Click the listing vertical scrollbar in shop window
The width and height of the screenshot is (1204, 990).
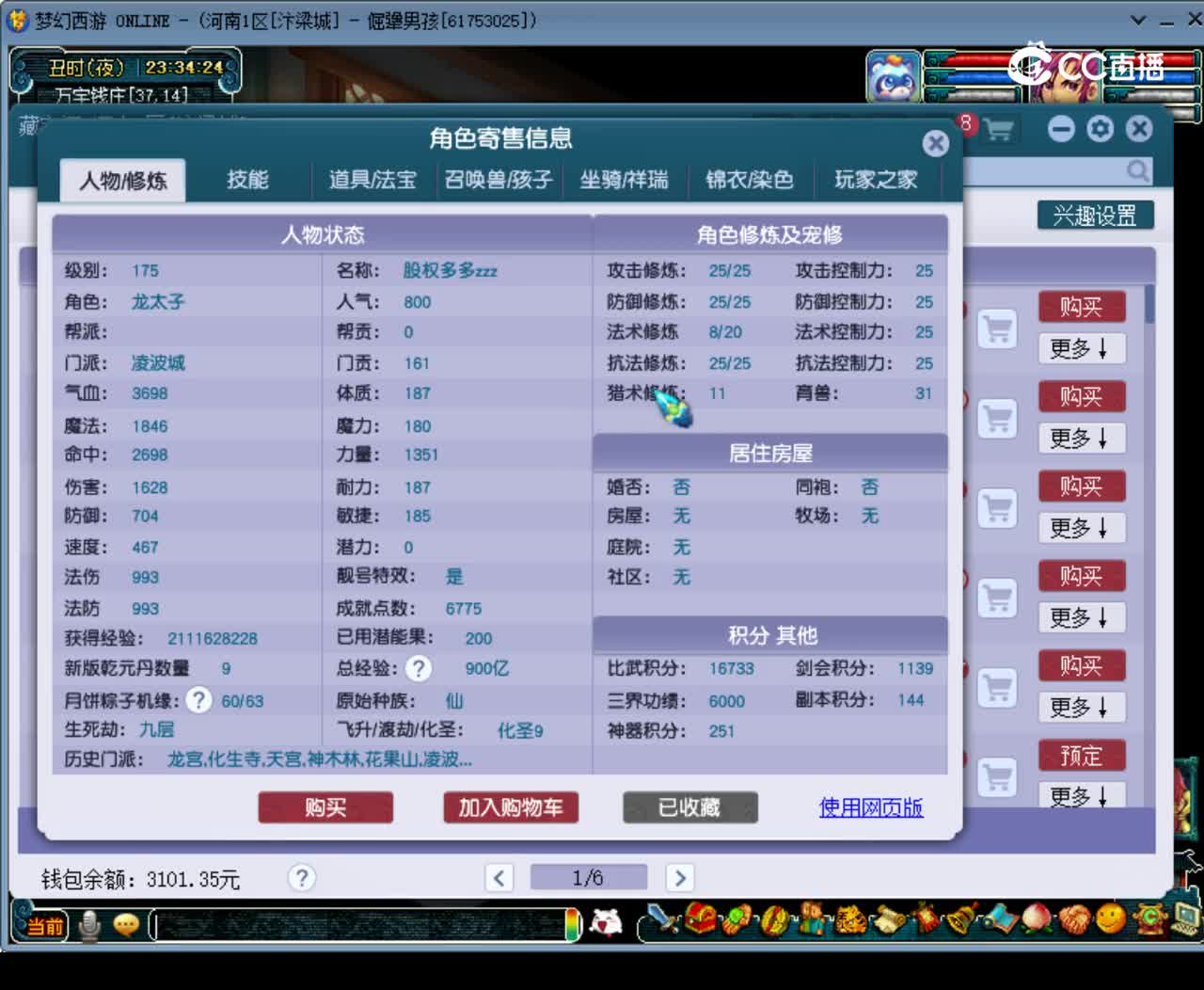(x=1149, y=304)
